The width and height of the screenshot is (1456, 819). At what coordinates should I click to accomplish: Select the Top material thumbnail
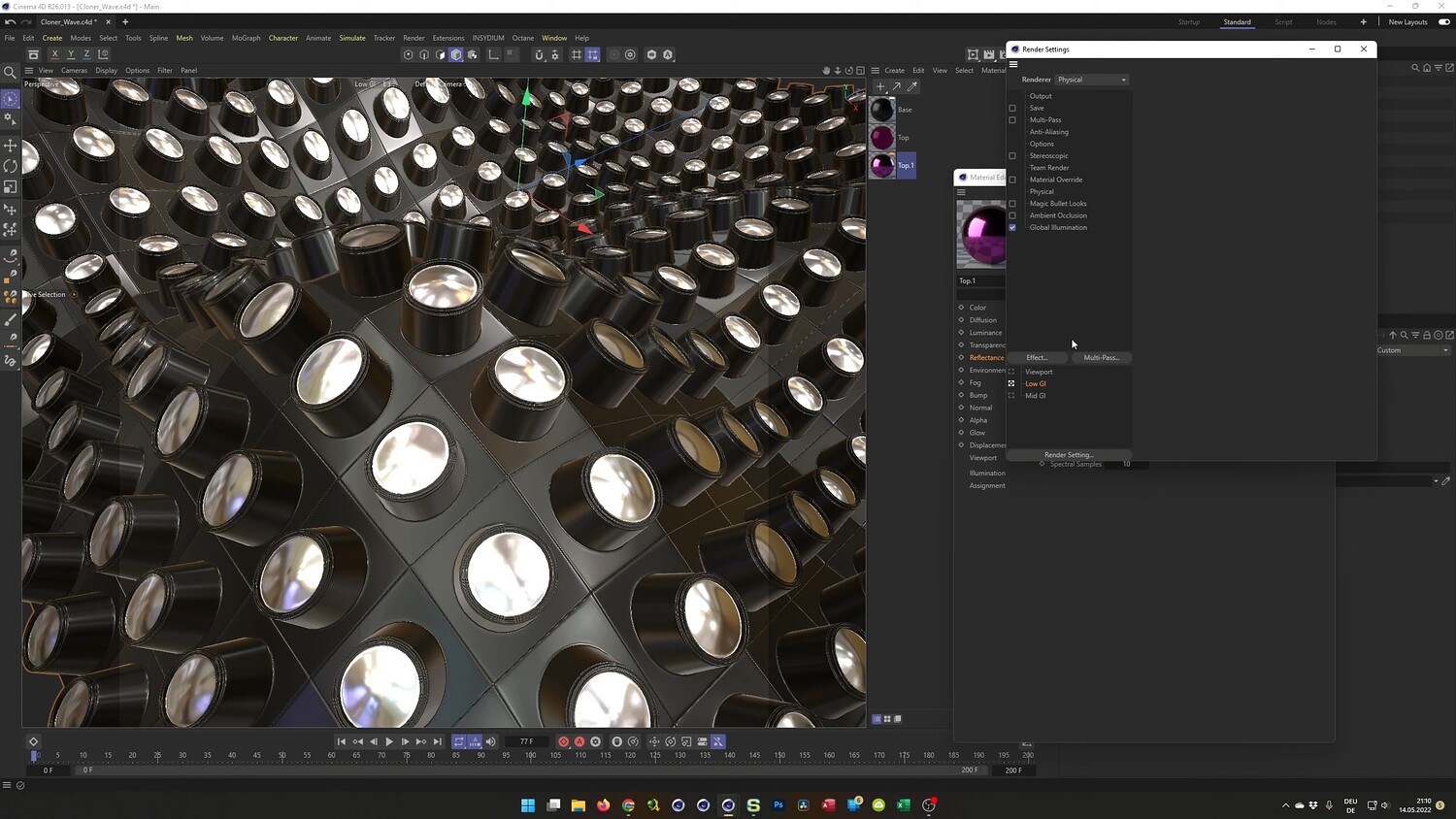[x=882, y=138]
